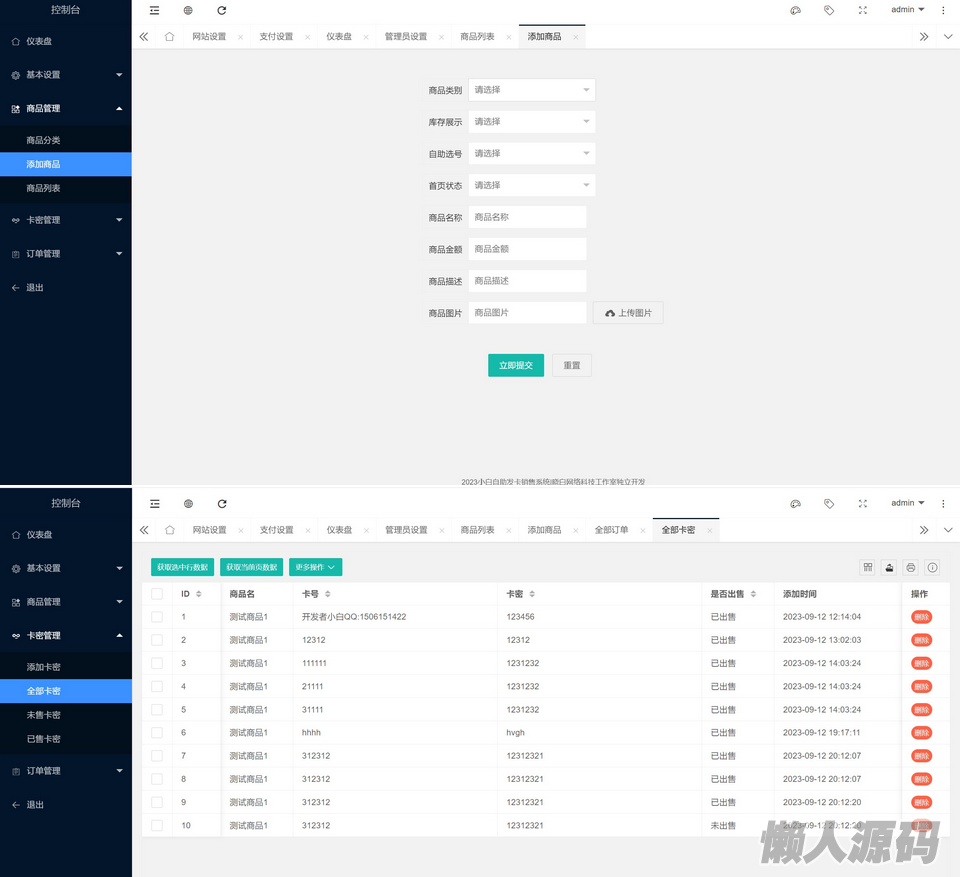Open the 首页状态 dropdown

[531, 186]
